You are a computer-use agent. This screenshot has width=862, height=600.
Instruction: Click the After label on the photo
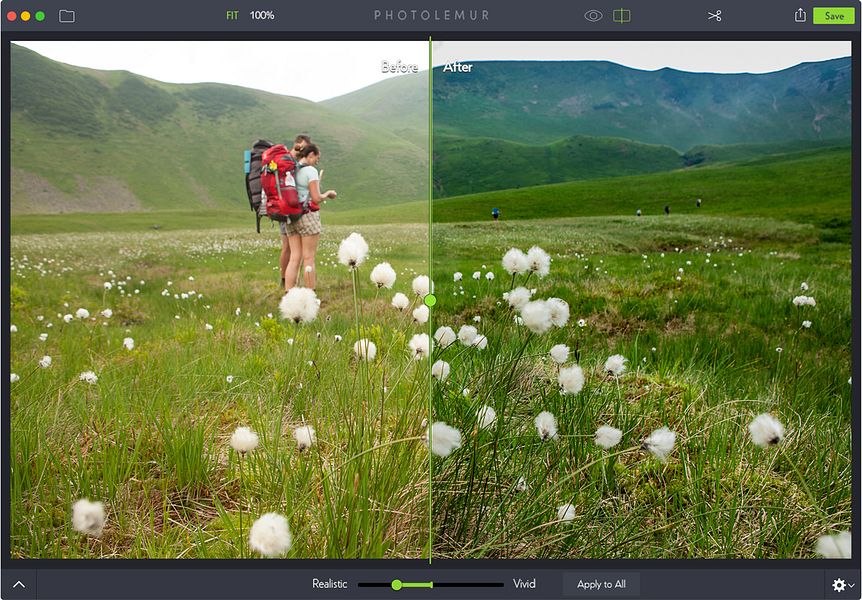click(457, 67)
